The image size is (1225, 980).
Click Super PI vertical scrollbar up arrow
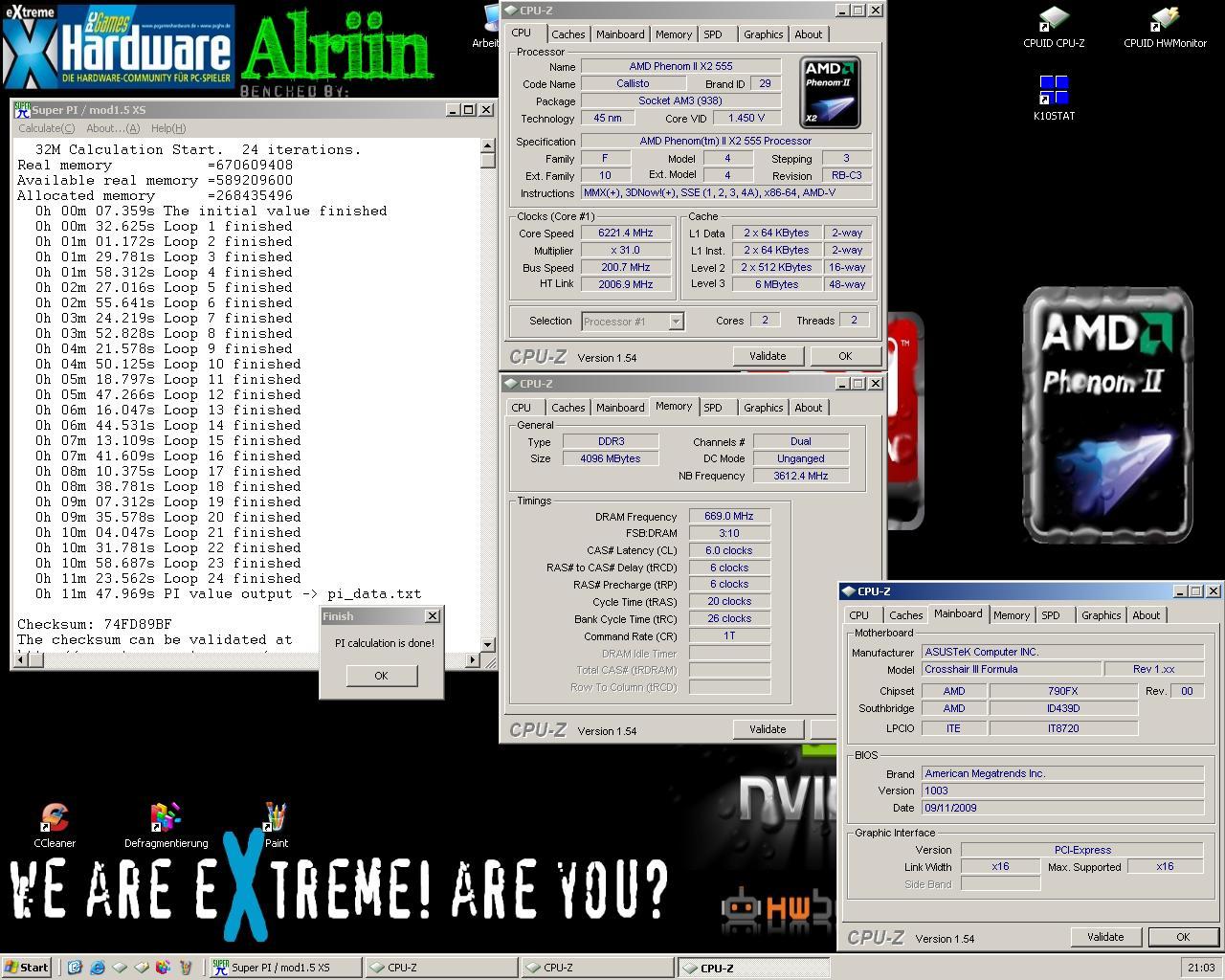pyautogui.click(x=487, y=145)
